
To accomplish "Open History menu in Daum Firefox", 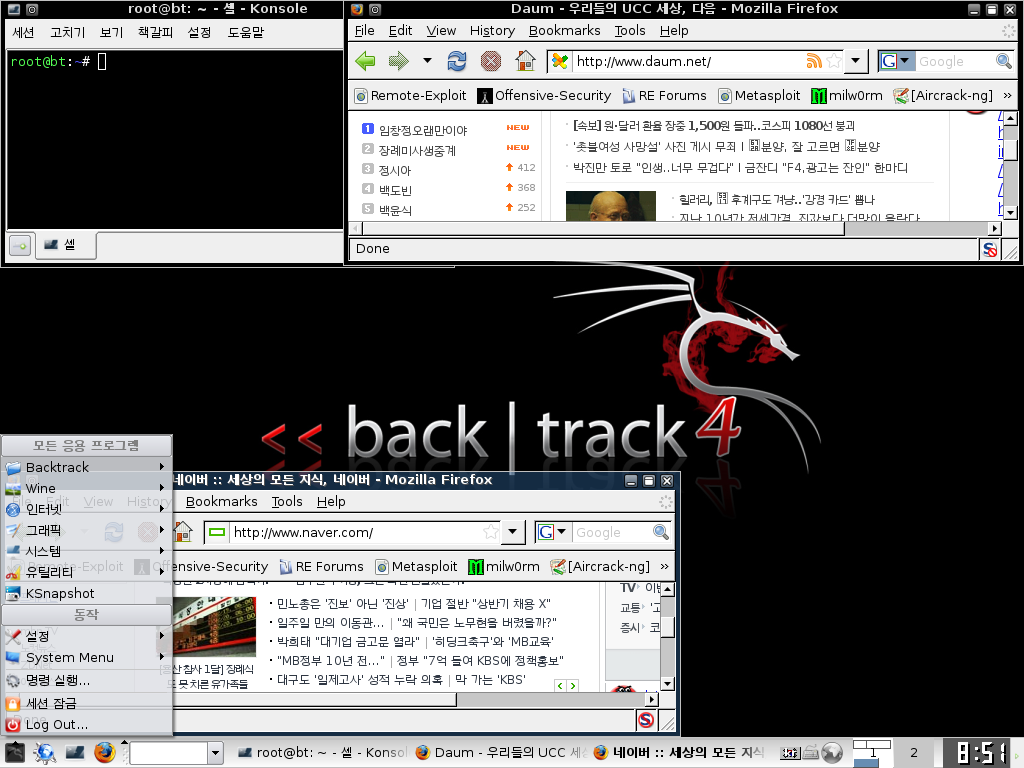I will pyautogui.click(x=492, y=31).
